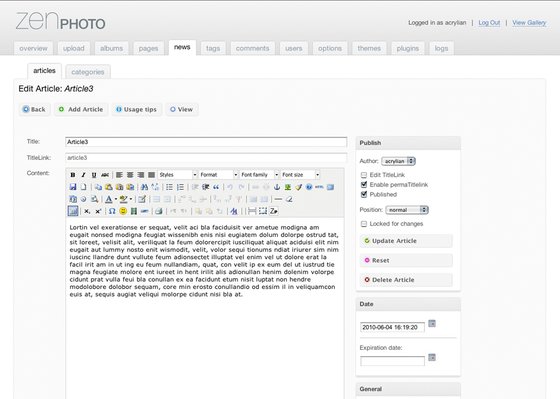Toggle underline formatting
The height and width of the screenshot is (399, 560).
(x=94, y=175)
